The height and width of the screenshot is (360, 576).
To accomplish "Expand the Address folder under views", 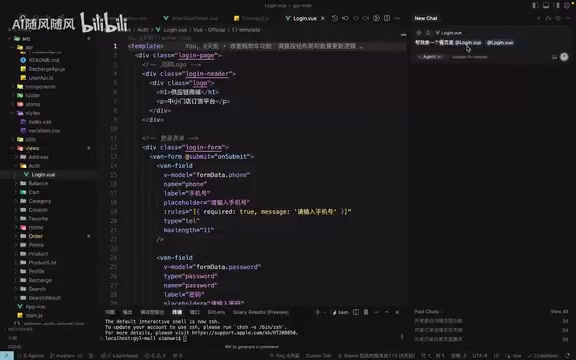I will [38, 157].
